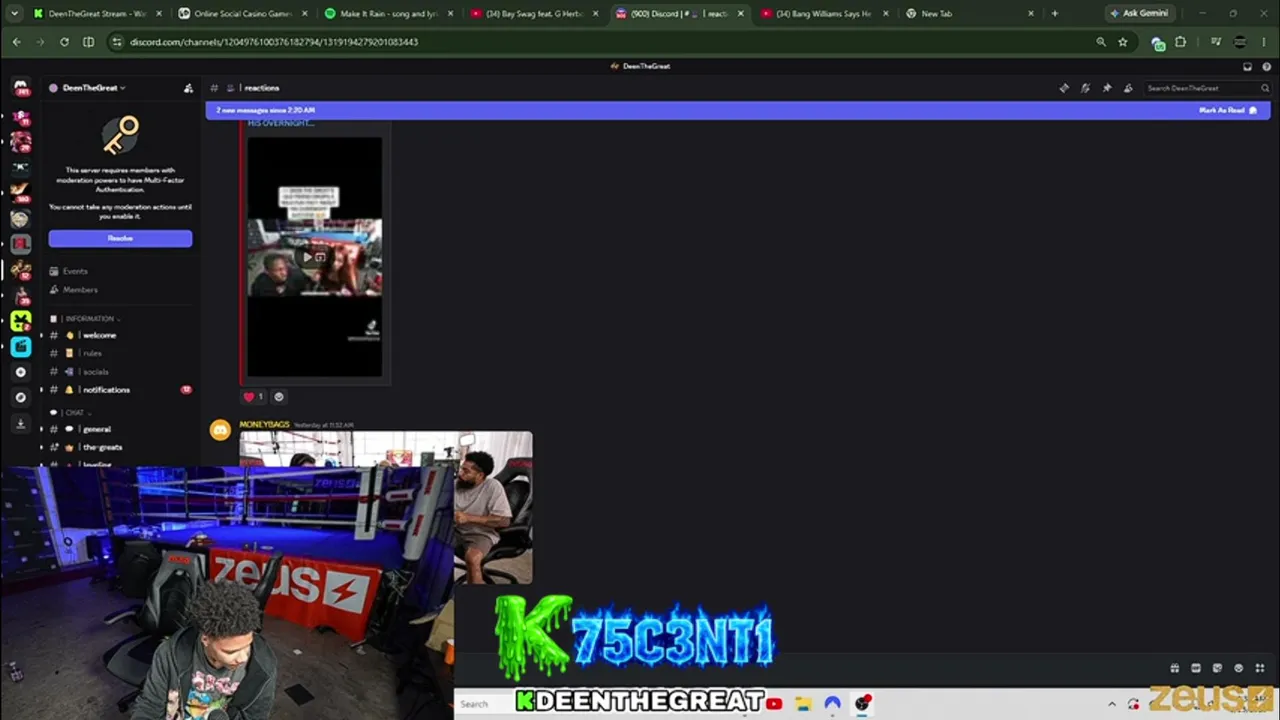This screenshot has height=720, width=1280.
Task: Click the MONEYBAGS username
Action: (x=264, y=425)
